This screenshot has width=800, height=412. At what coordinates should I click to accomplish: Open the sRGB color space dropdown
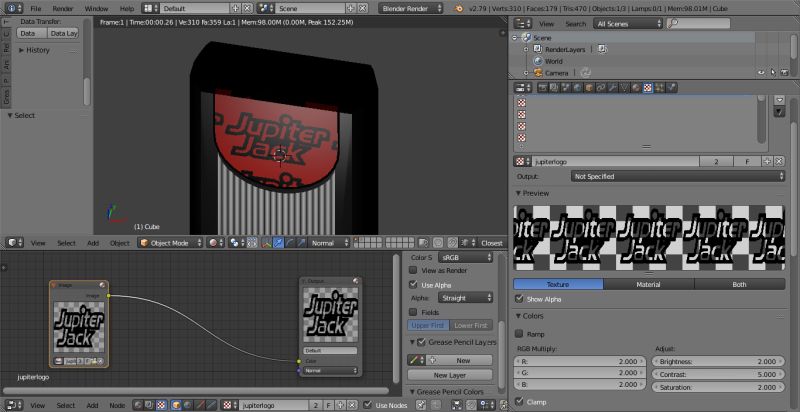[x=465, y=258]
